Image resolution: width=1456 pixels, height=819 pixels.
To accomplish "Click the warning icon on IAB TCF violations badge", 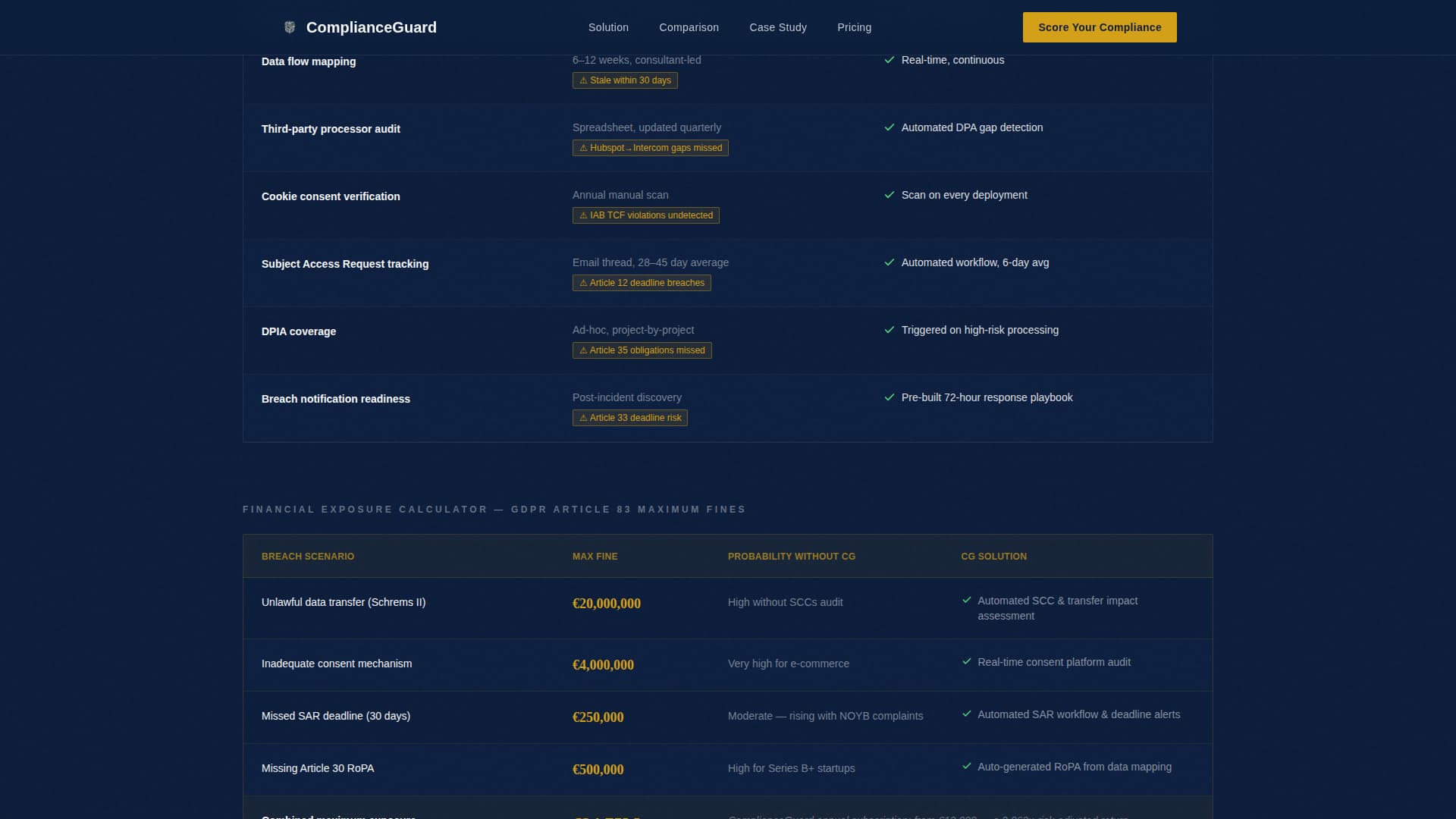I will point(582,215).
